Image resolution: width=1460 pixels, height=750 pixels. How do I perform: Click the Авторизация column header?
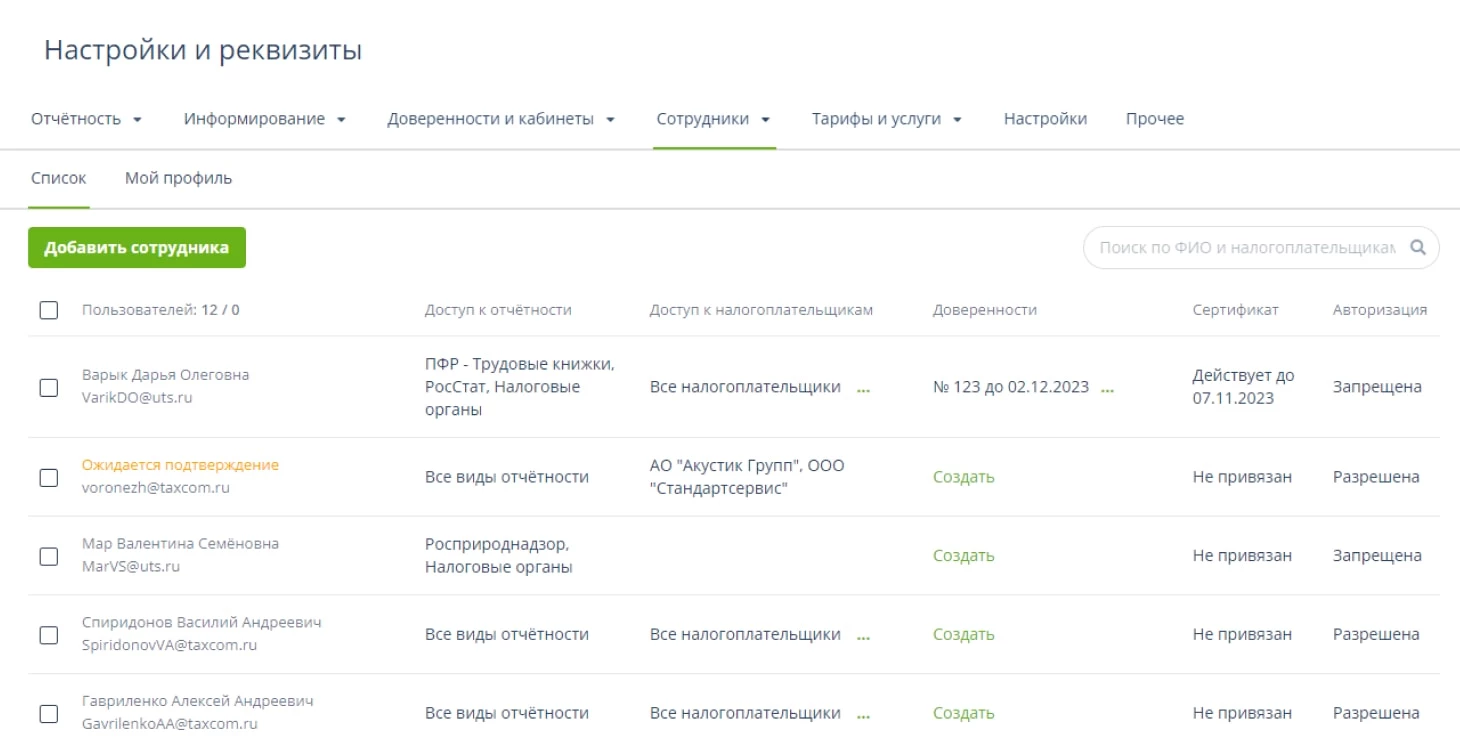point(1379,310)
